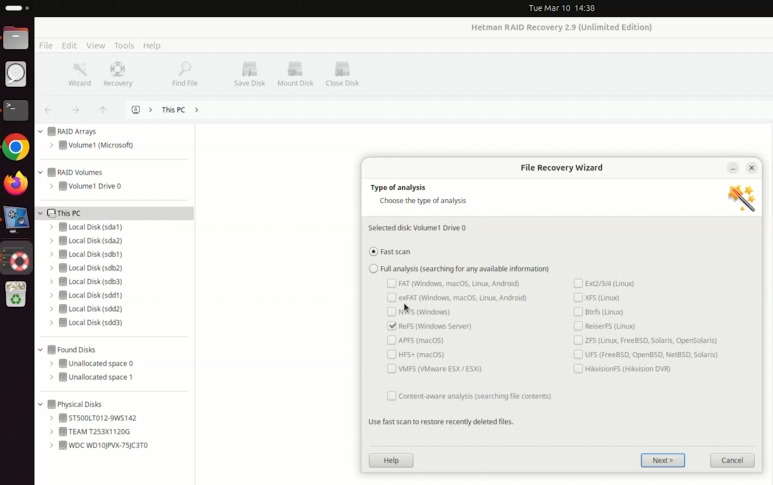Go up one level with up arrow
The image size is (773, 485).
tap(103, 109)
